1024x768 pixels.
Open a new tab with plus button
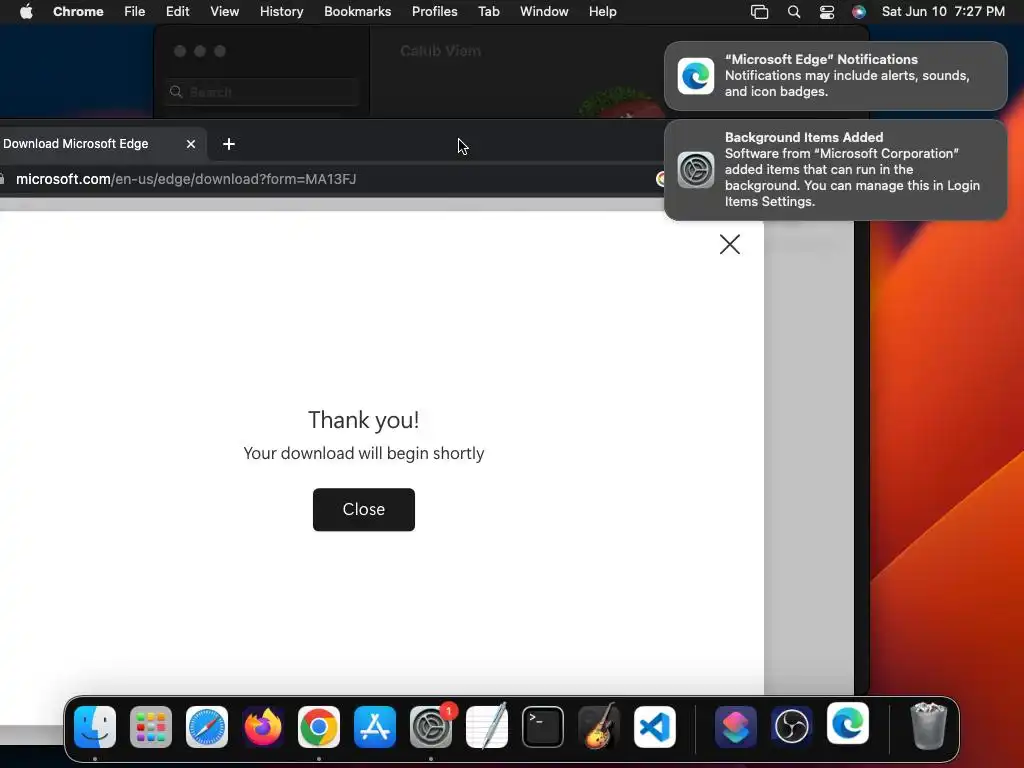tap(229, 144)
